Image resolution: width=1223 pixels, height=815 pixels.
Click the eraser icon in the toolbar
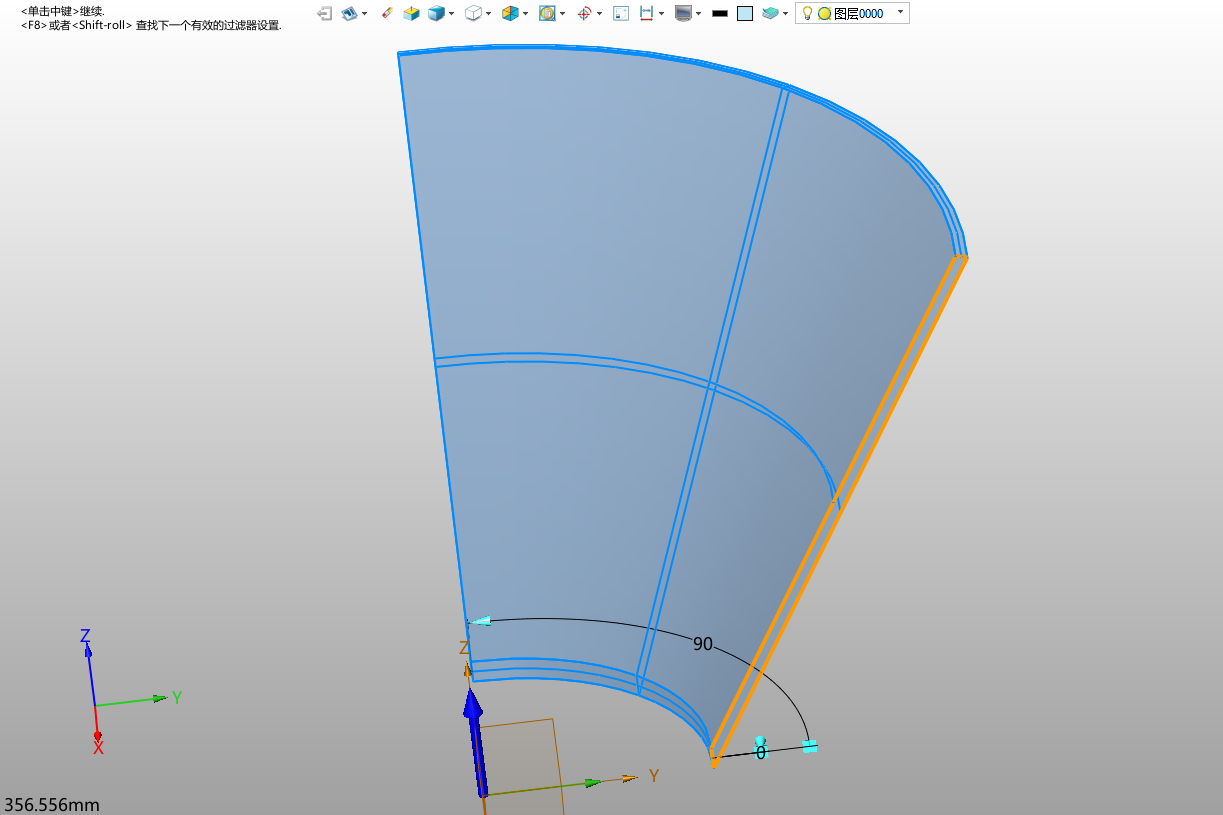tap(387, 14)
